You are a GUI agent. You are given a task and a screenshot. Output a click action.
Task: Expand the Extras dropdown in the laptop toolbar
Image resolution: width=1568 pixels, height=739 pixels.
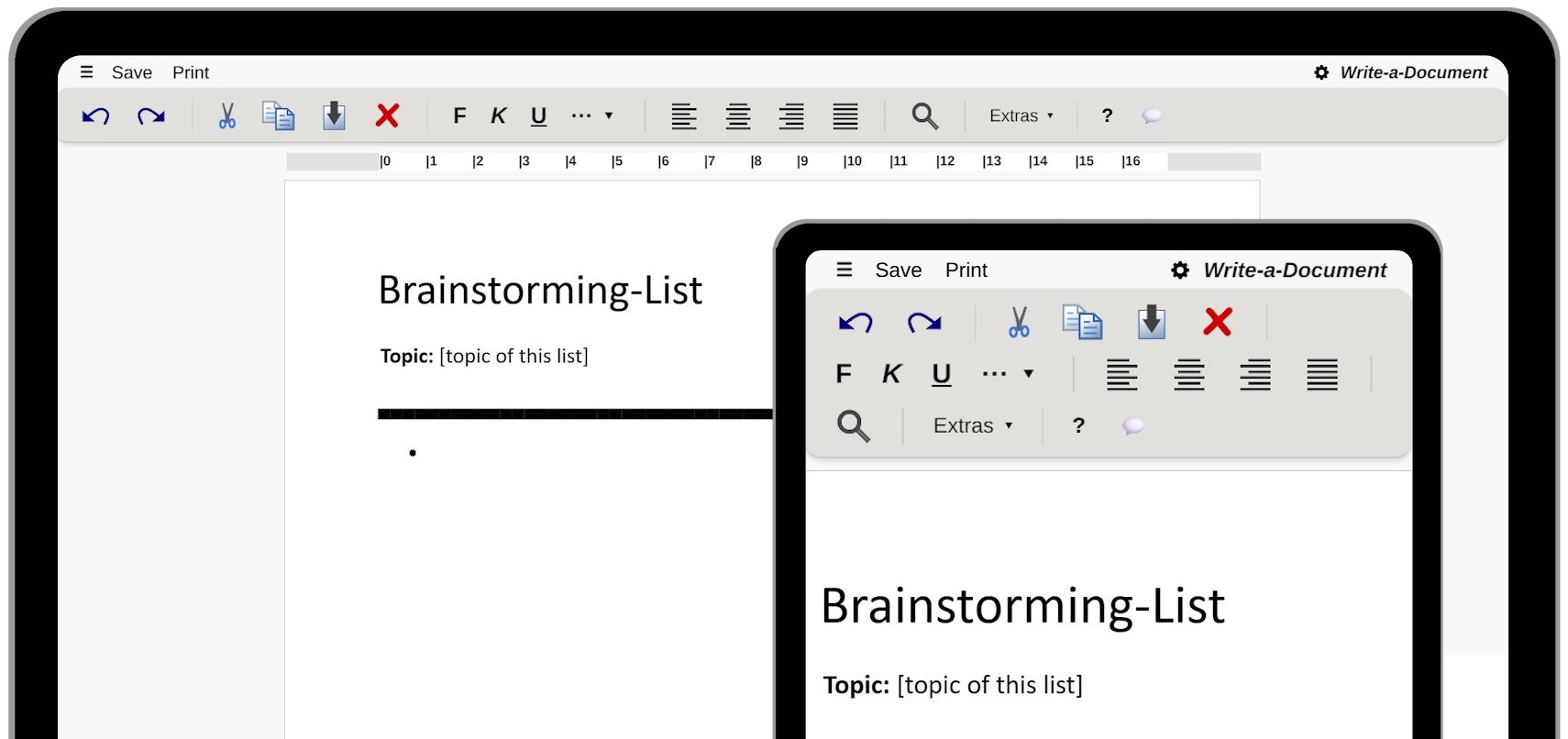coord(1021,116)
